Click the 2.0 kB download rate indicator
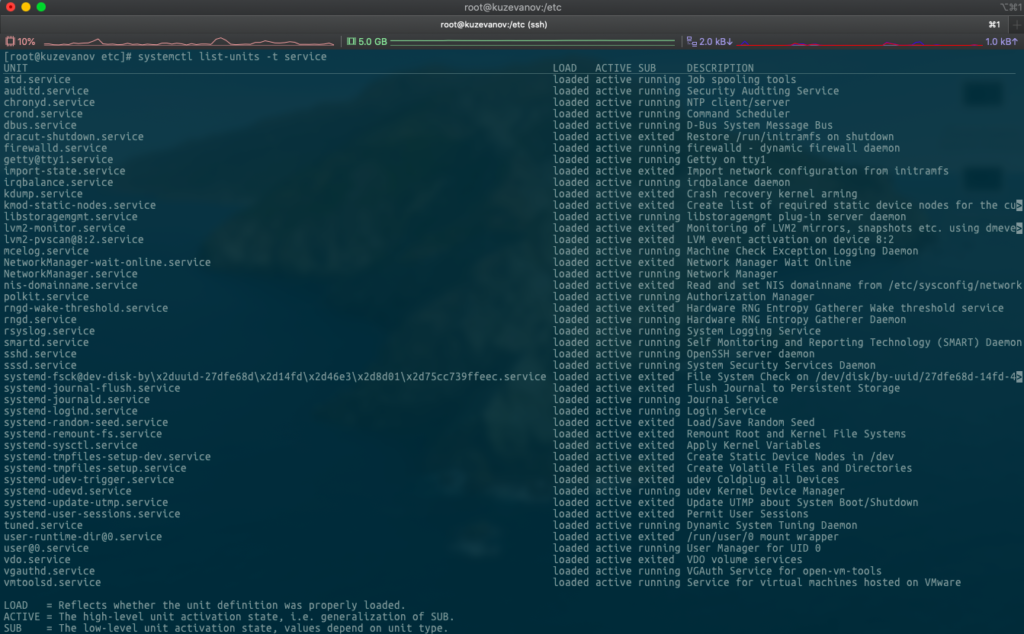 [716, 42]
